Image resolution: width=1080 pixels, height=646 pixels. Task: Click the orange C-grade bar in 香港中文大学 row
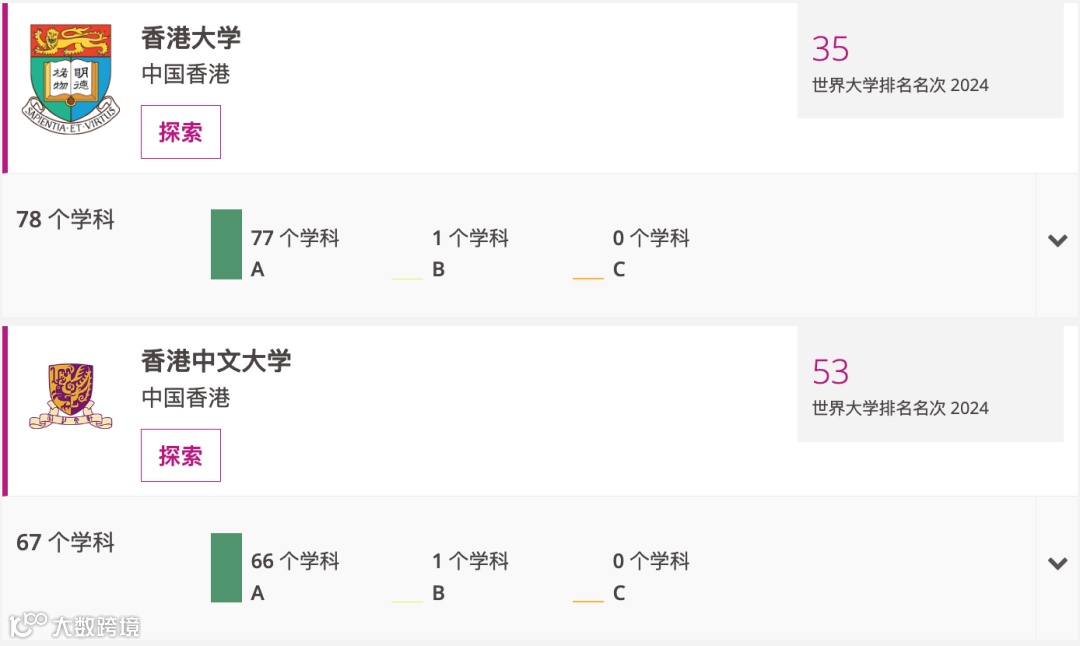click(588, 601)
